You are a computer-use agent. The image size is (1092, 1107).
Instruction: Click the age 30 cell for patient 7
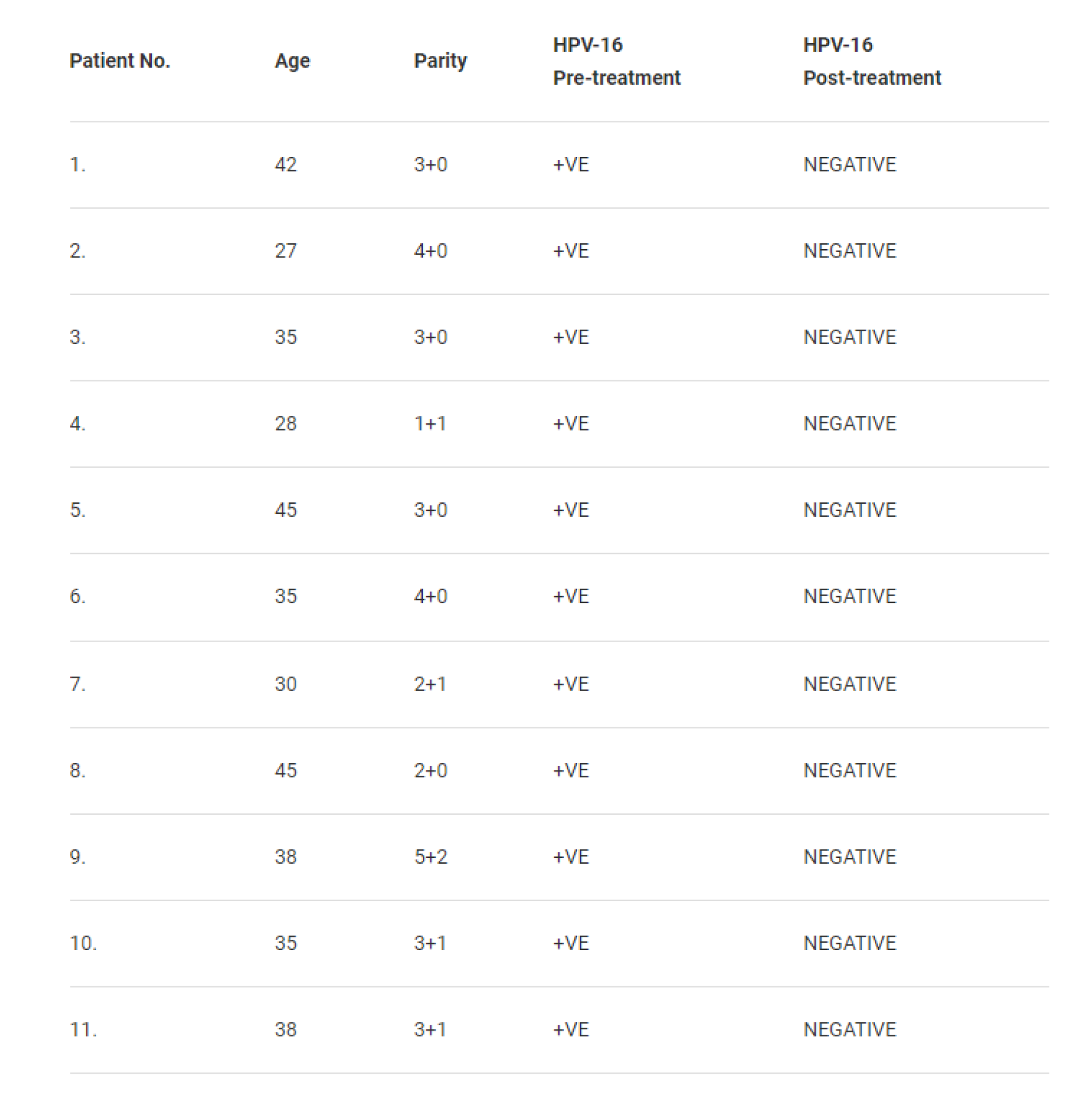point(286,684)
